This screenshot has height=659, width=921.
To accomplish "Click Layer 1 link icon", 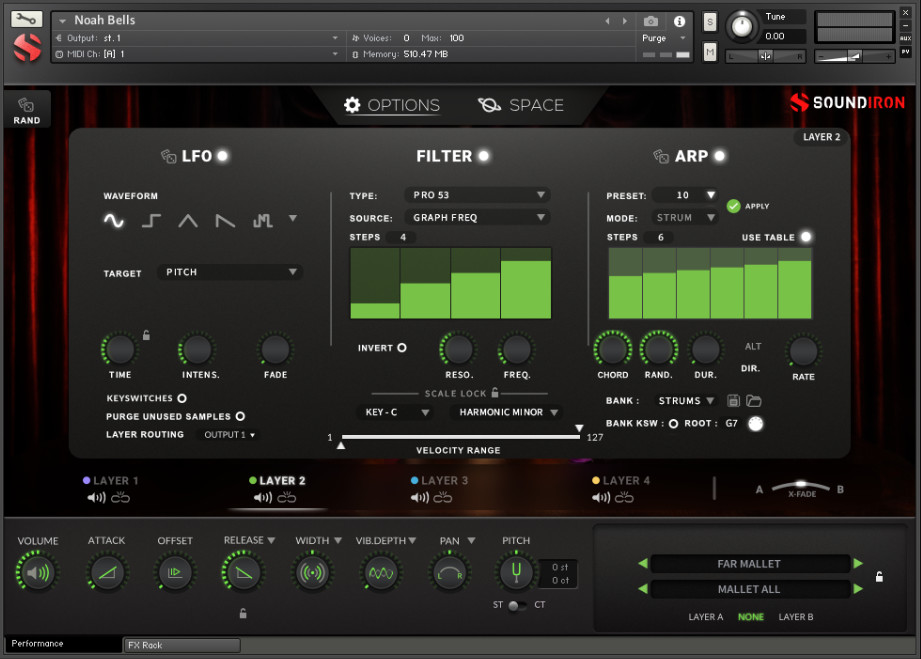I will click(120, 498).
